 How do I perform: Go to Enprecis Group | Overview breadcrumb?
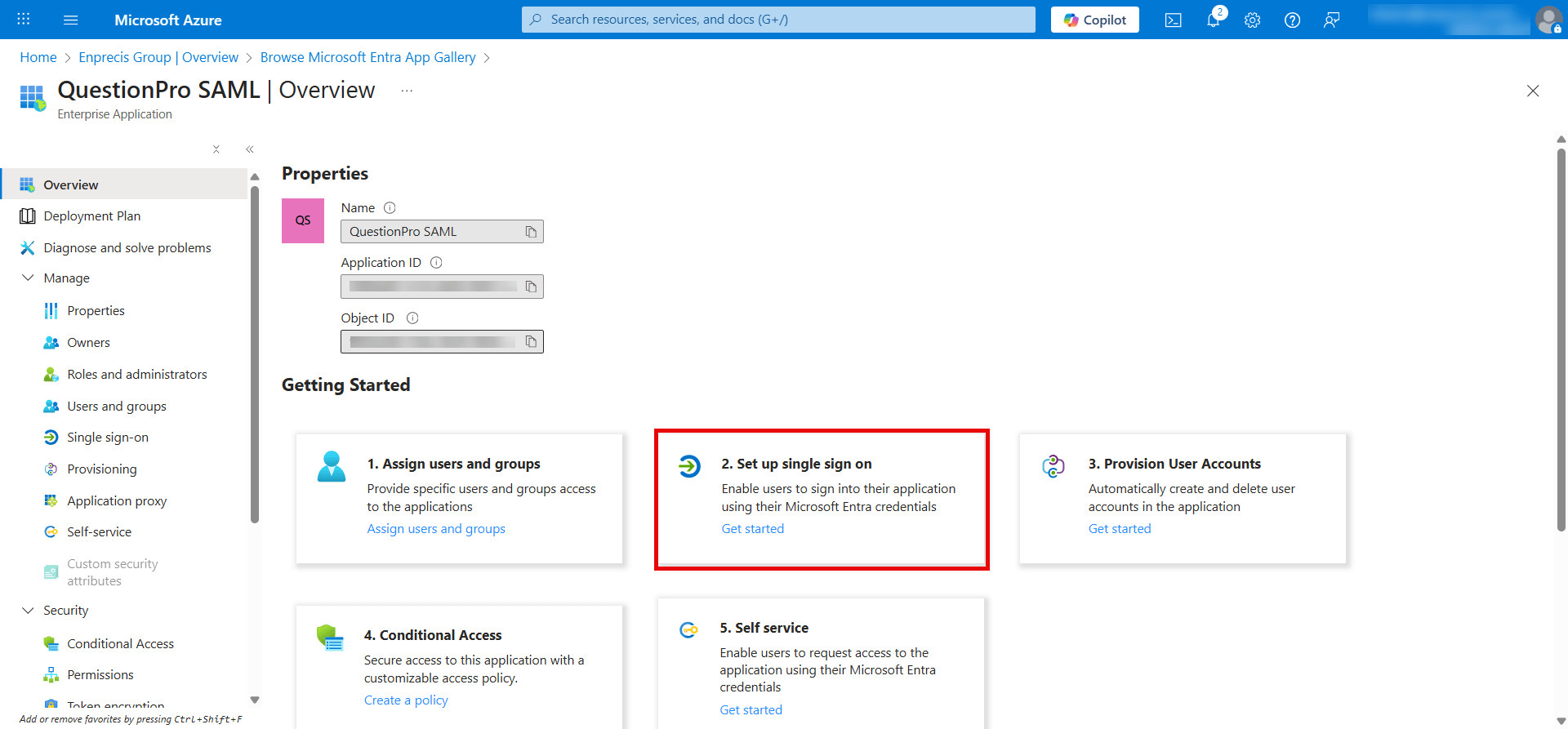(x=158, y=57)
